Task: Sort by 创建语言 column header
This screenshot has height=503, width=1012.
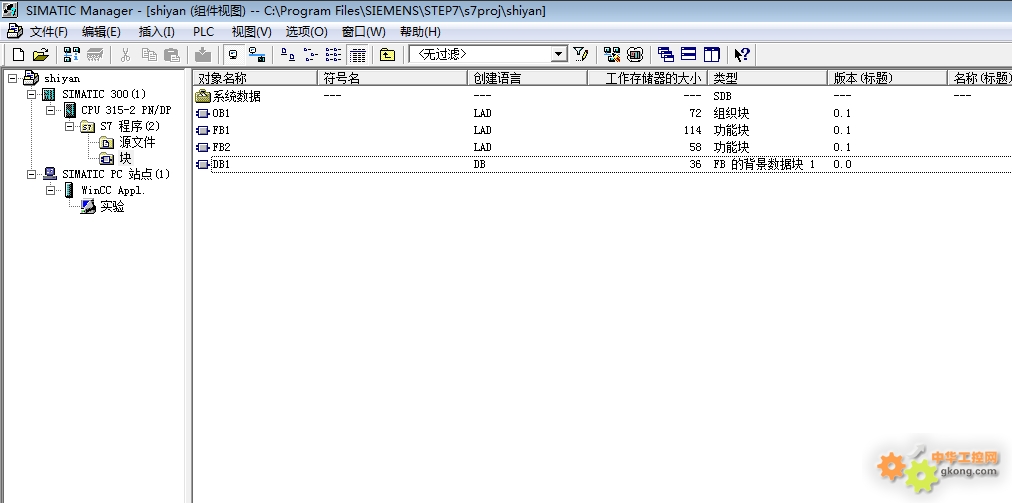Action: (528, 78)
